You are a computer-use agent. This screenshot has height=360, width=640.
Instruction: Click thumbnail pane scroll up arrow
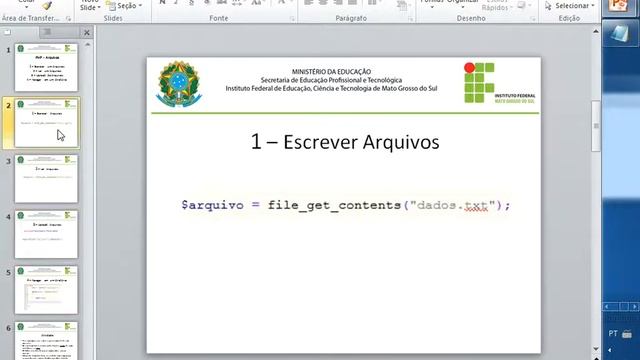(x=88, y=44)
